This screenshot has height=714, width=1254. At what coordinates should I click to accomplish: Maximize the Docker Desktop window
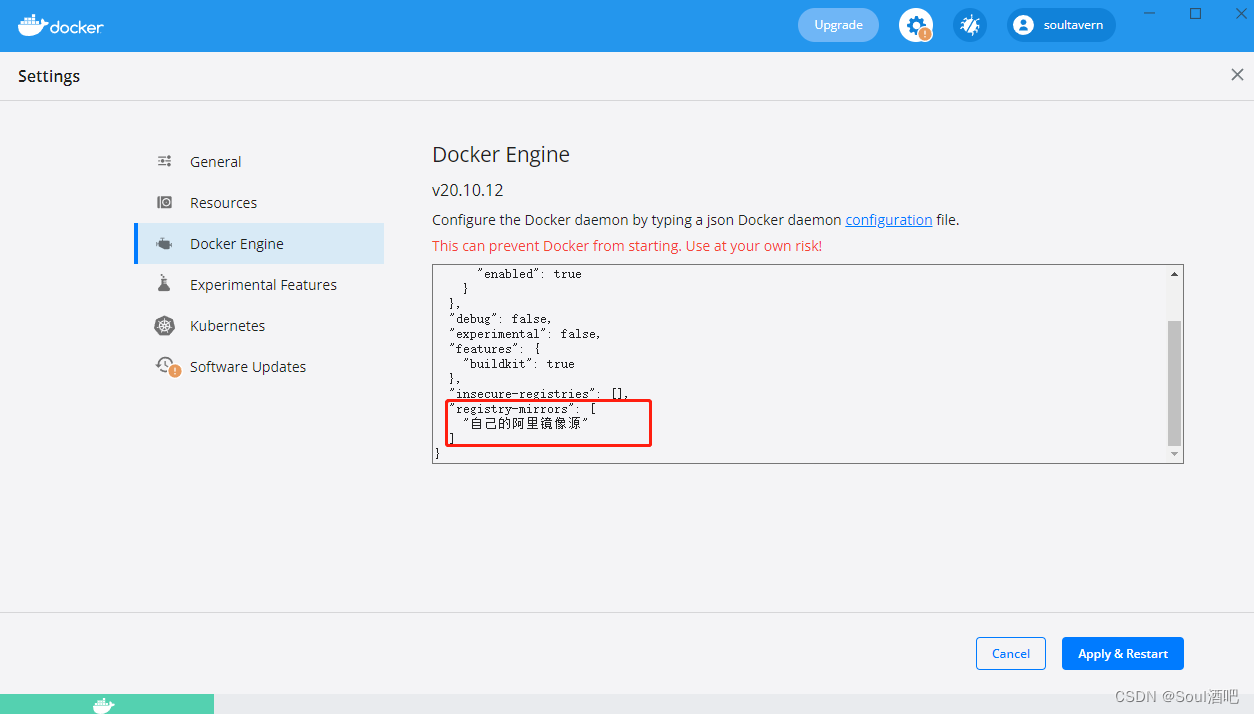[1195, 13]
